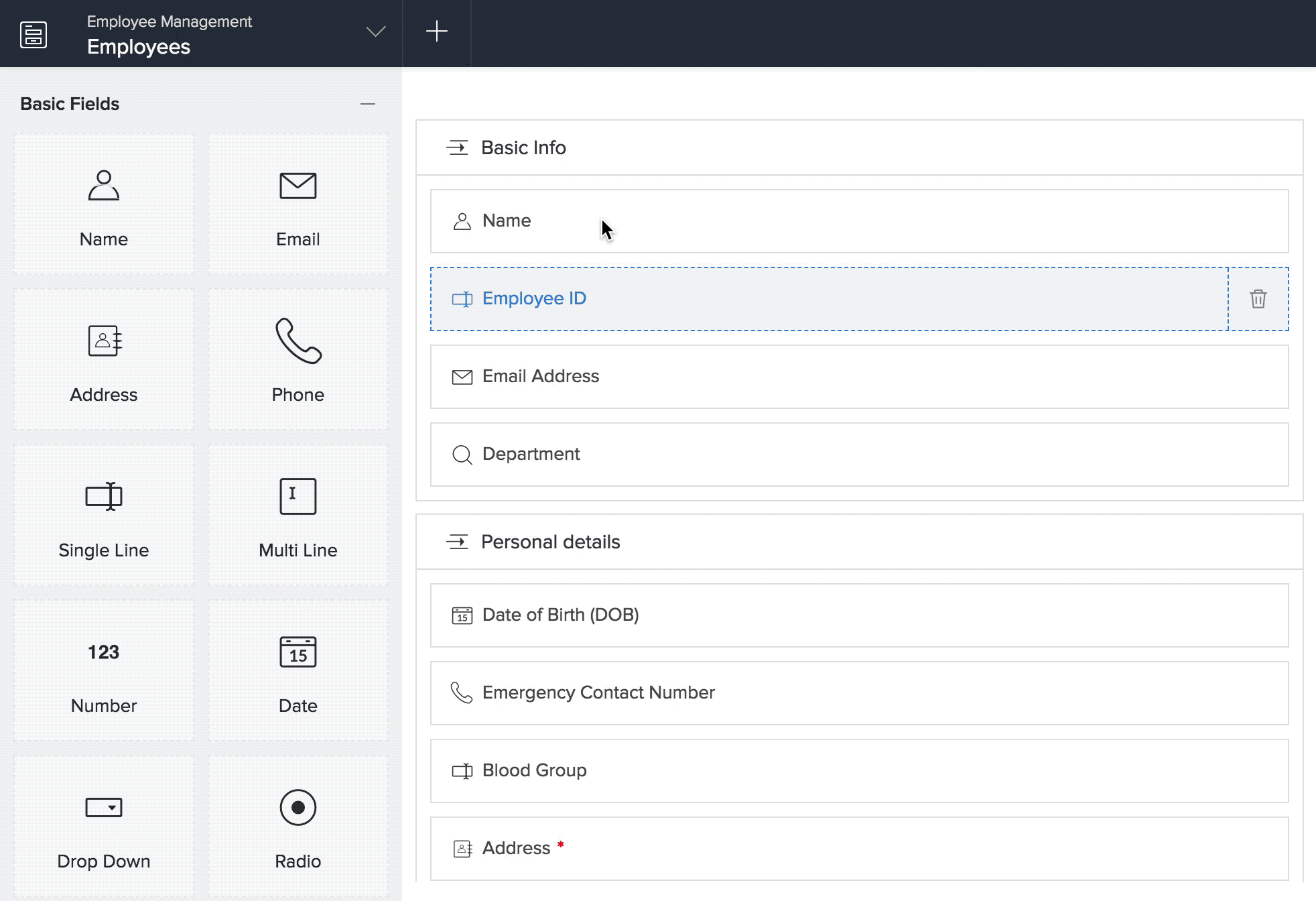Screen dimensions: 1316x901
Task: Pick the Date field type tile
Action: [298, 671]
